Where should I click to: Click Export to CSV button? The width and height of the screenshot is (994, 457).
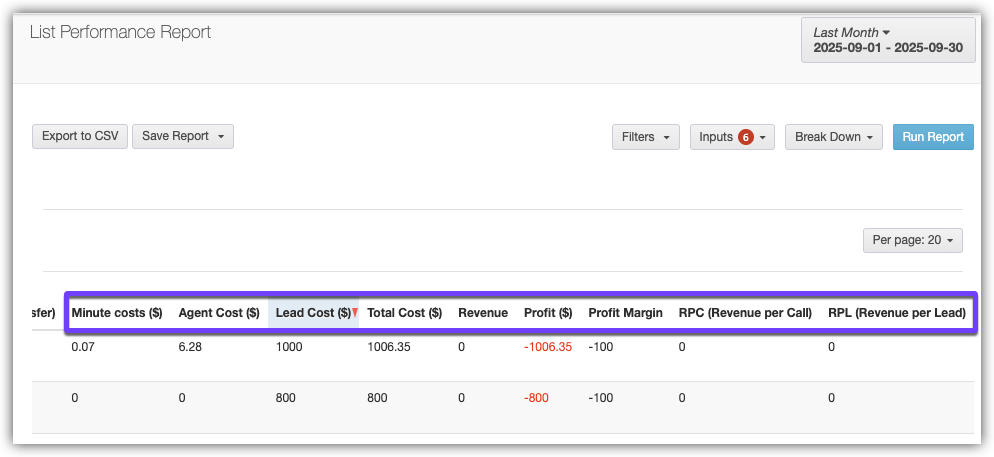80,136
